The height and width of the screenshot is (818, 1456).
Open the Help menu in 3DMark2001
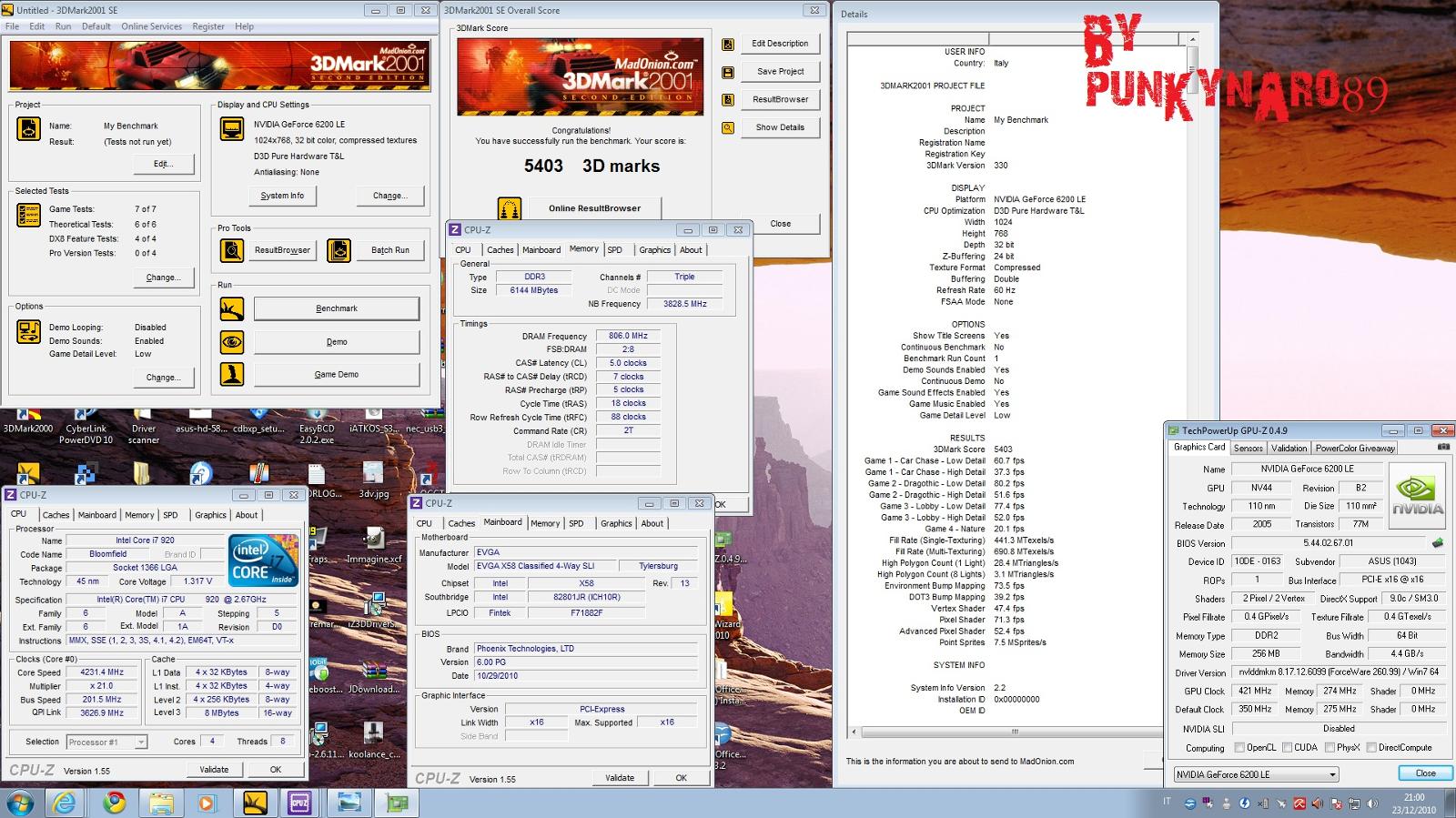(244, 26)
